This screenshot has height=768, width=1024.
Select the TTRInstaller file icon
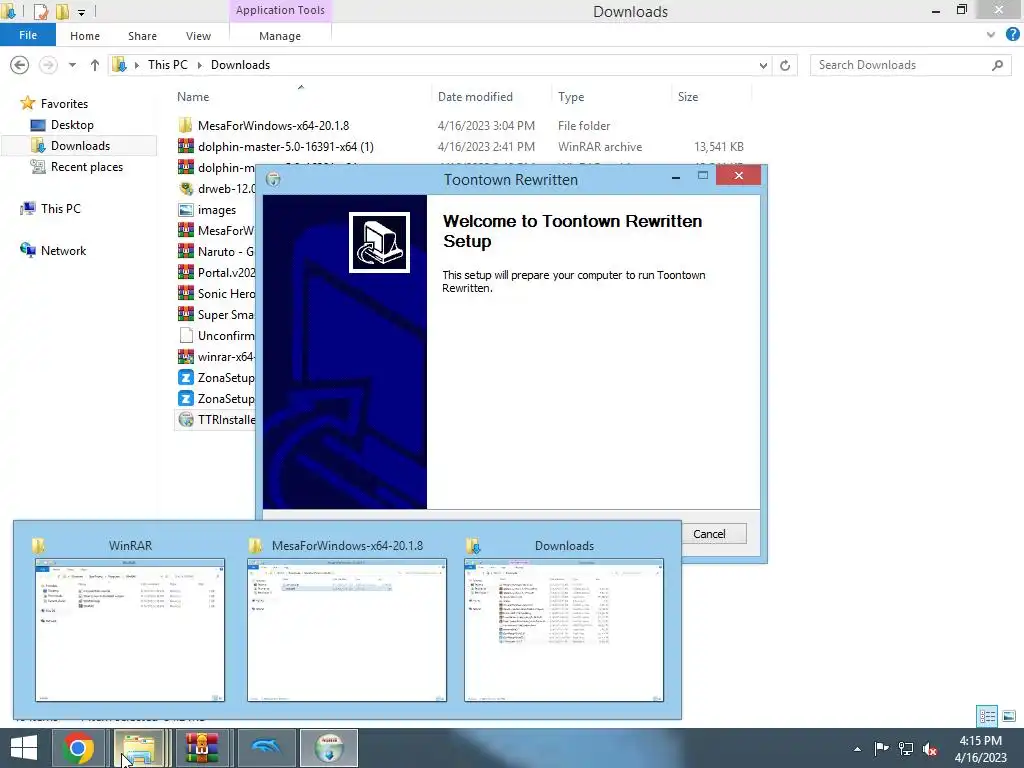tap(185, 419)
